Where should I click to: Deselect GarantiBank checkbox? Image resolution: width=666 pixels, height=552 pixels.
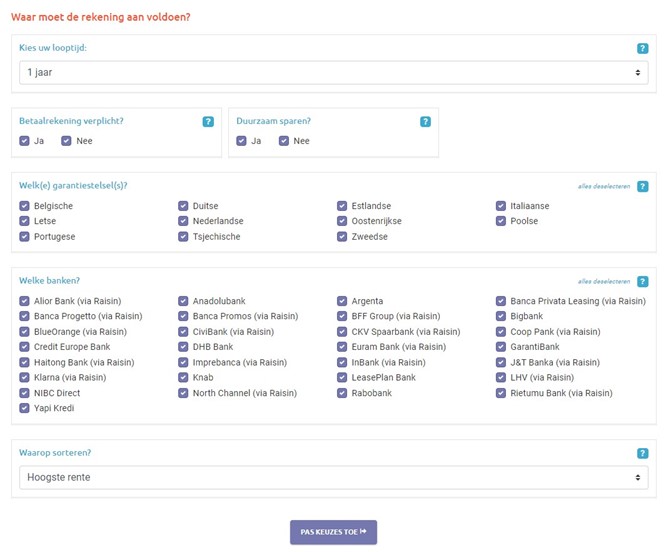(x=501, y=347)
